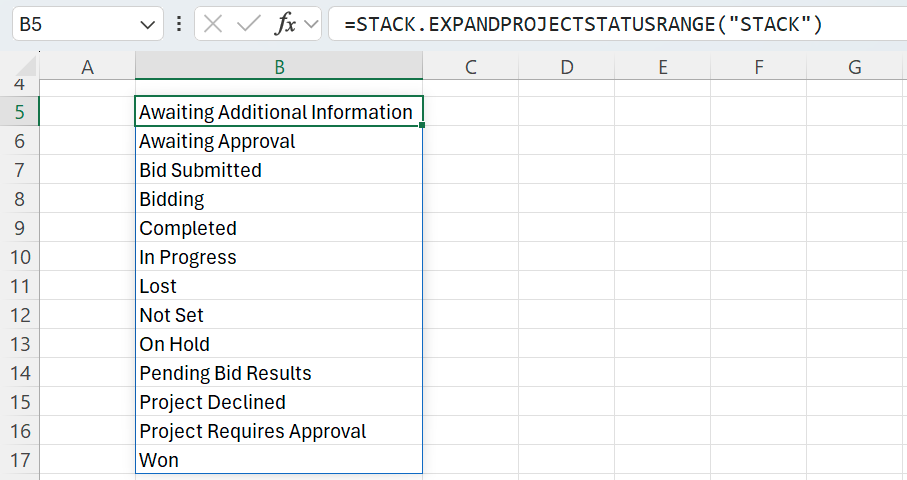Click the Awaiting Approval cell
The image size is (907, 480).
[x=278, y=141]
